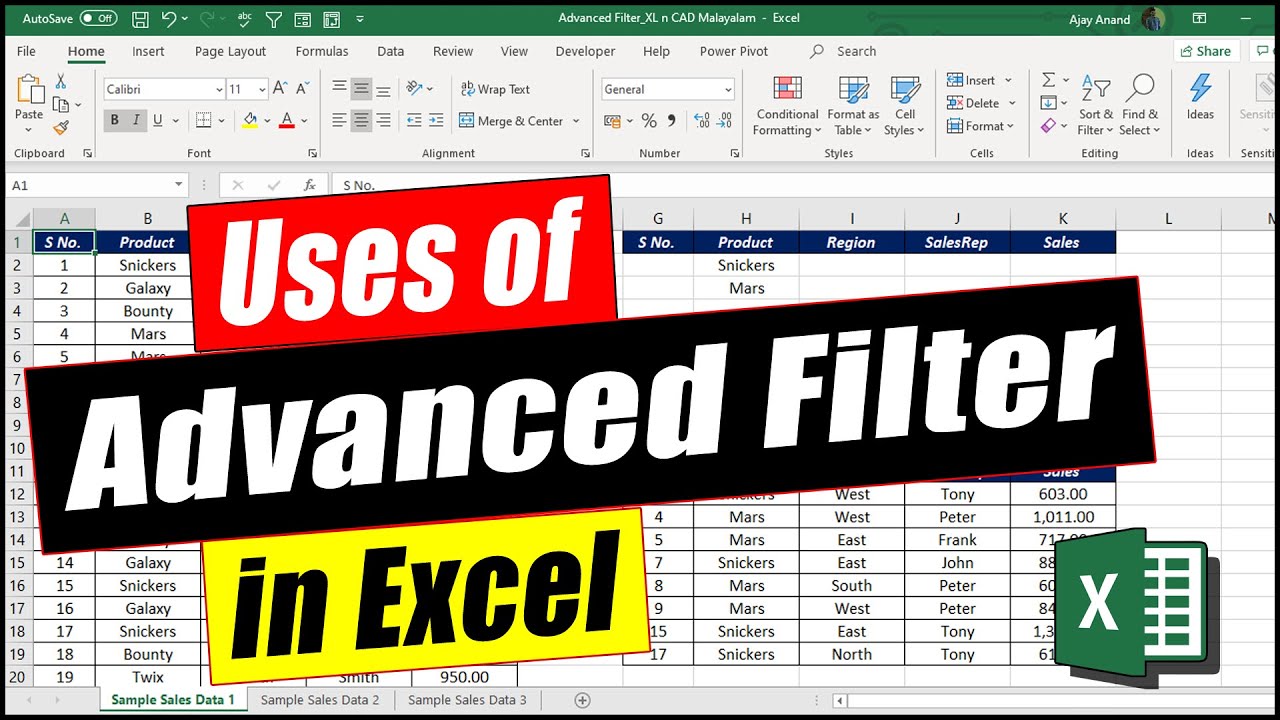The width and height of the screenshot is (1280, 720).
Task: Open Customize Quick Access Toolbar arrow
Action: pyautogui.click(x=360, y=19)
